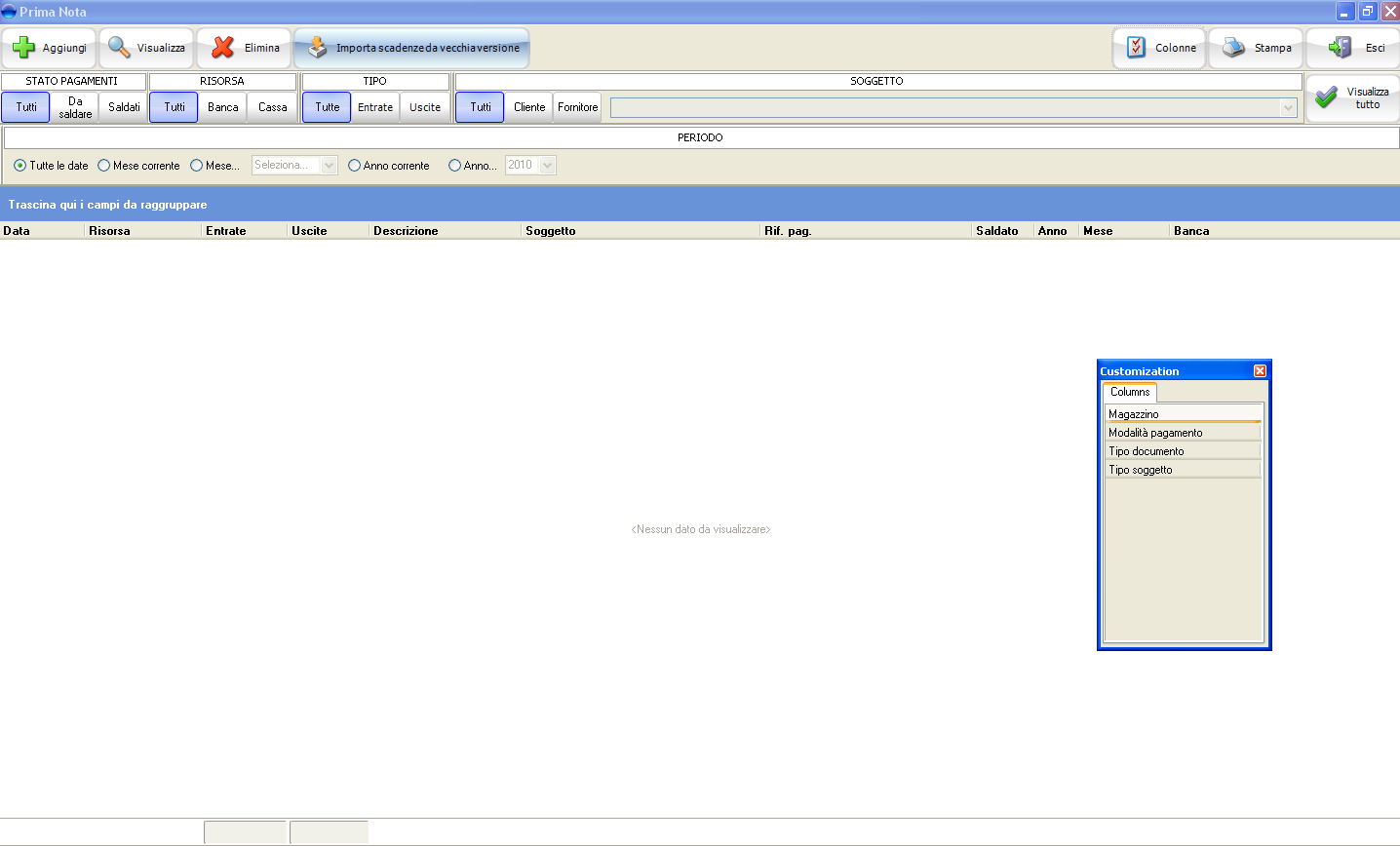Toggle Saldati payment filter
1400x846 pixels.
click(x=124, y=107)
